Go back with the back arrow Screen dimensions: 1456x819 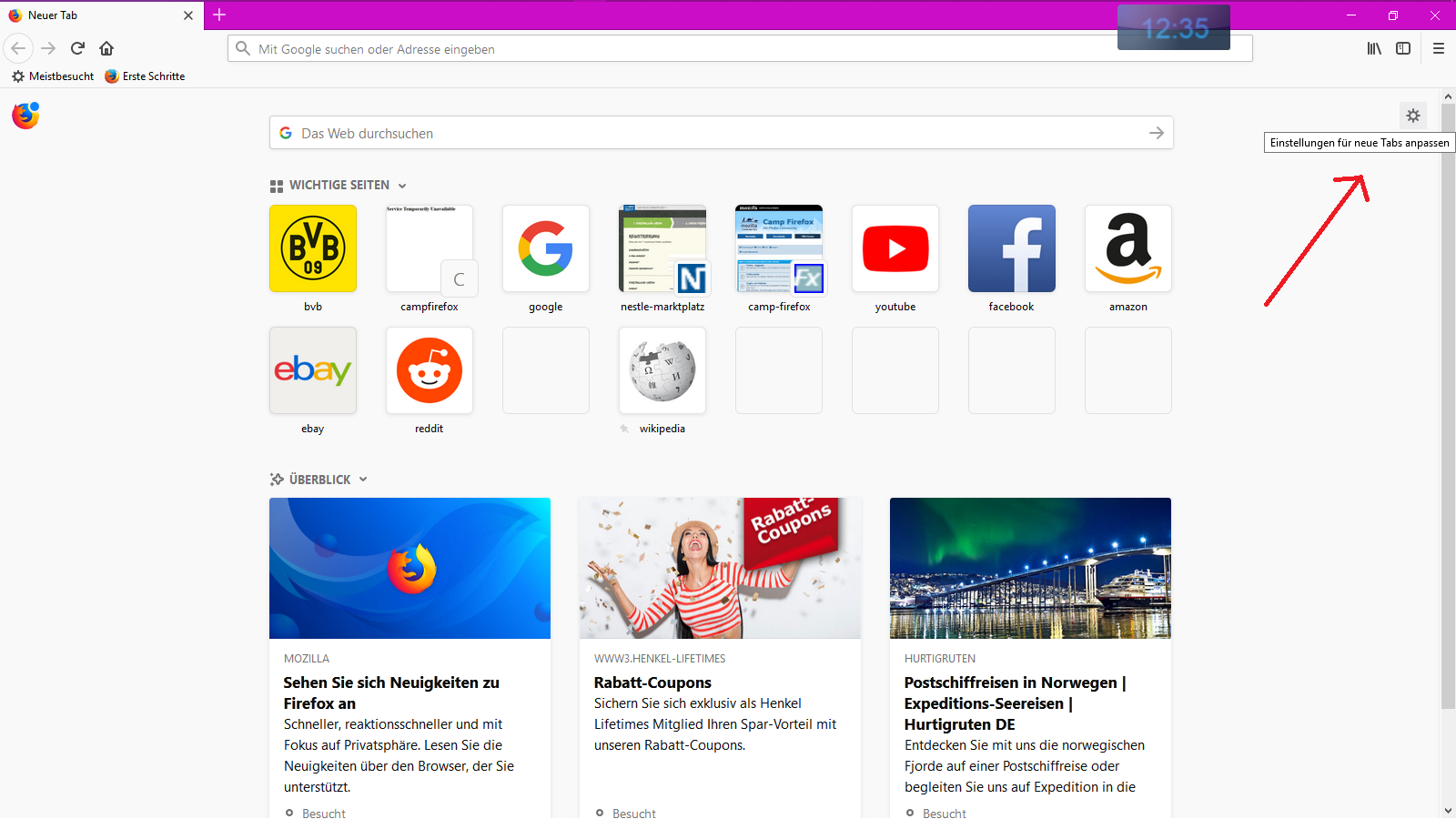coord(19,48)
